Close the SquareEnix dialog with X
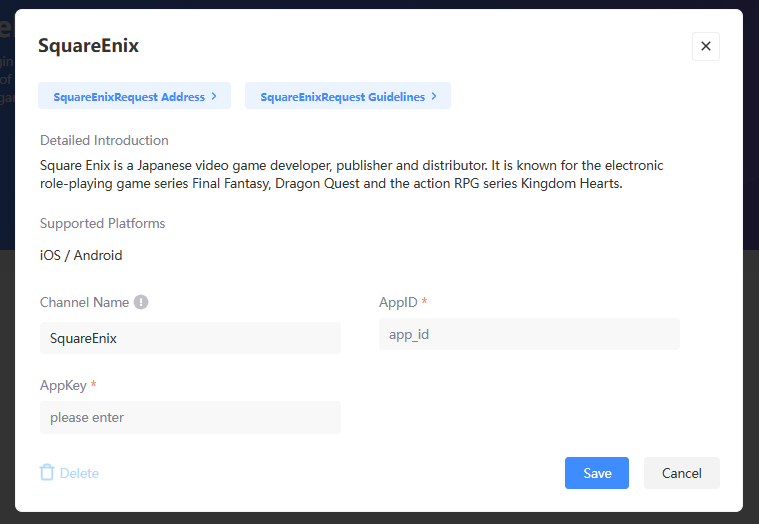This screenshot has height=524, width=759. [x=705, y=46]
